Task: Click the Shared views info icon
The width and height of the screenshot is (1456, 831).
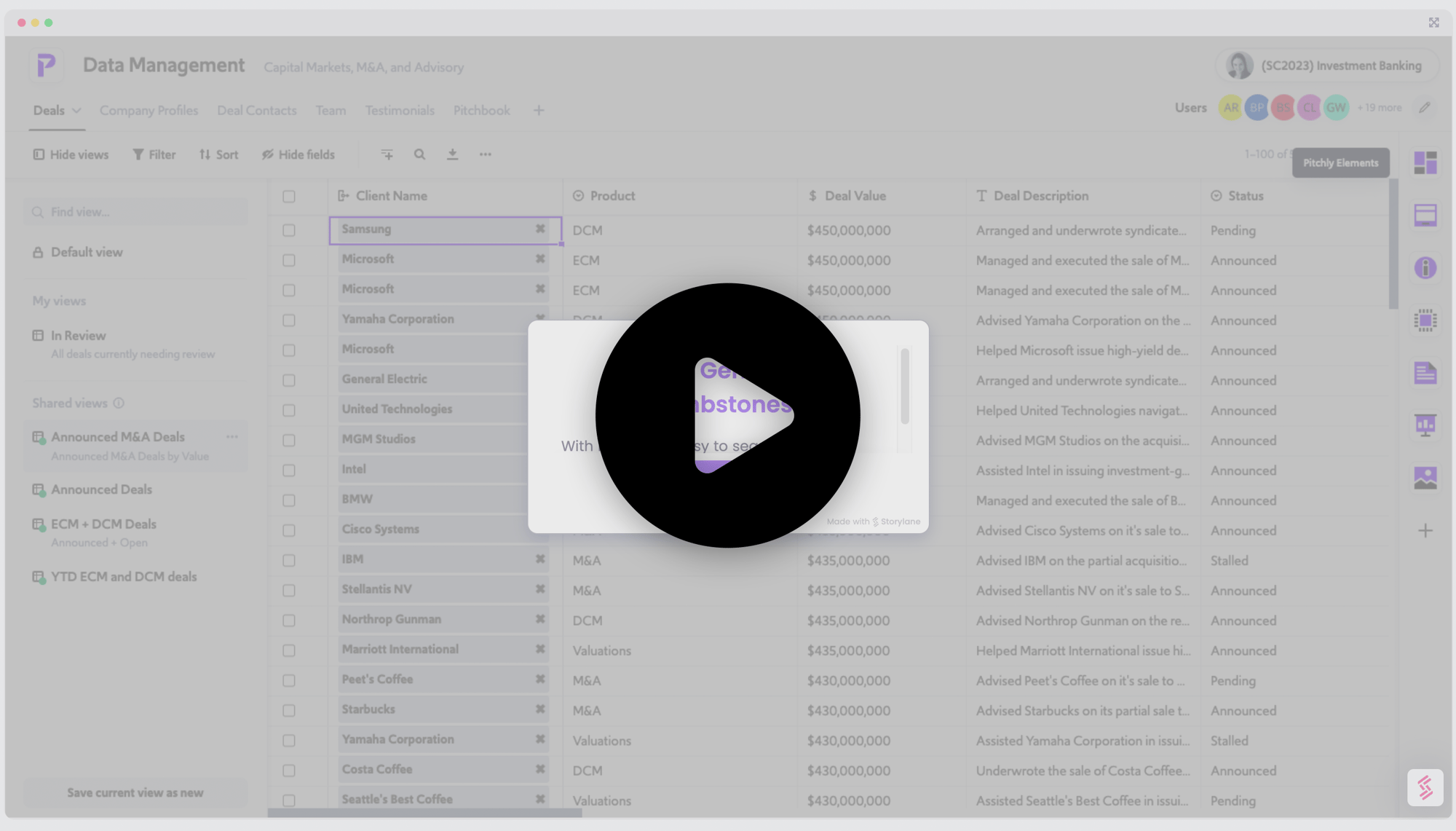Action: tap(119, 403)
